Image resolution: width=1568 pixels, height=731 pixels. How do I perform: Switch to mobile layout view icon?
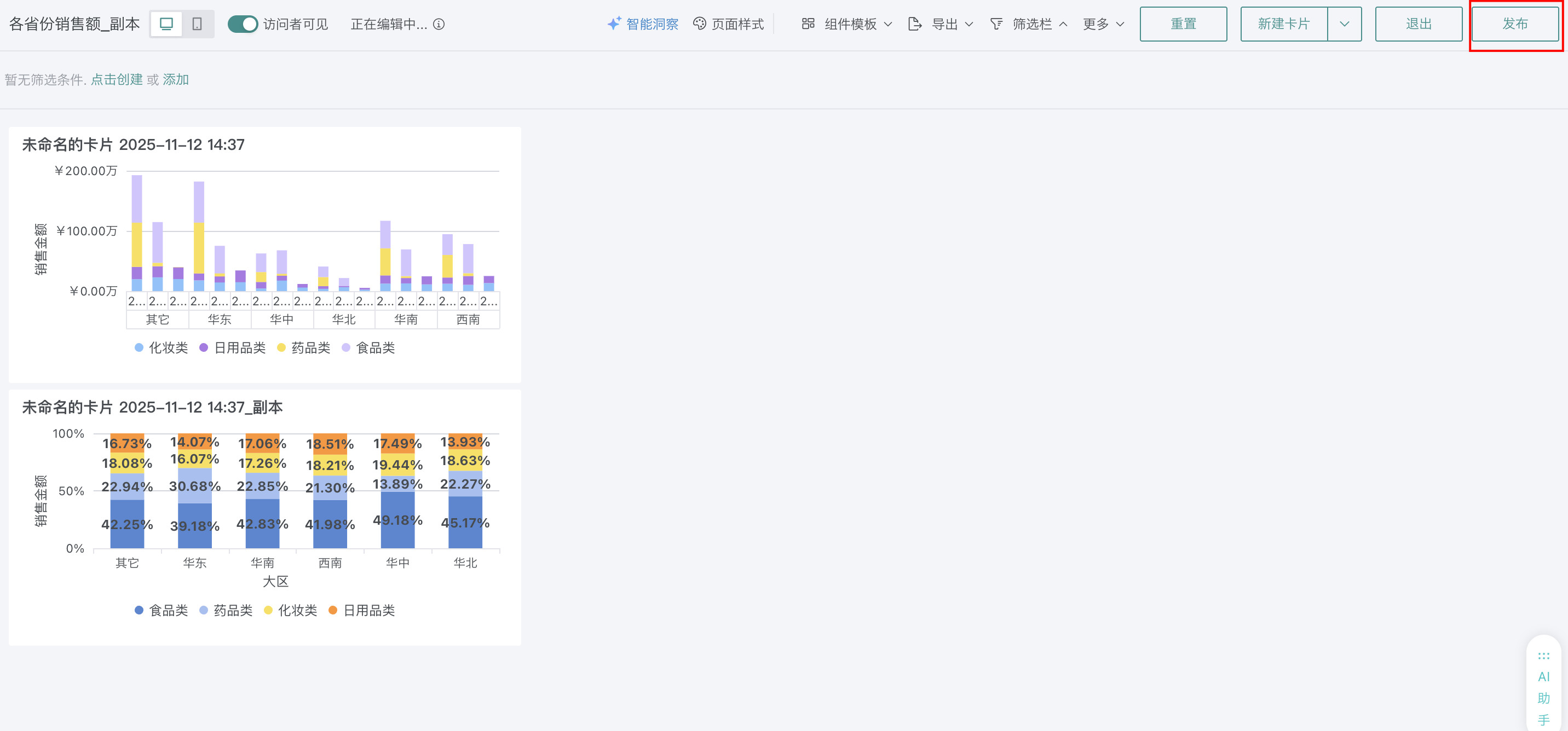197,24
